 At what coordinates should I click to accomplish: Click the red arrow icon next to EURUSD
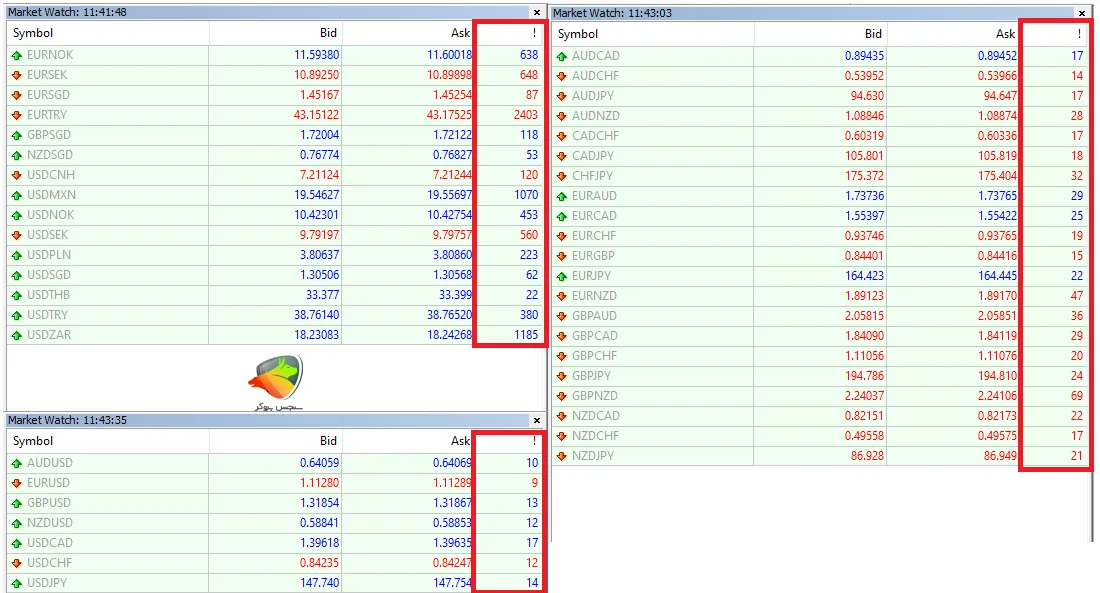[17, 483]
